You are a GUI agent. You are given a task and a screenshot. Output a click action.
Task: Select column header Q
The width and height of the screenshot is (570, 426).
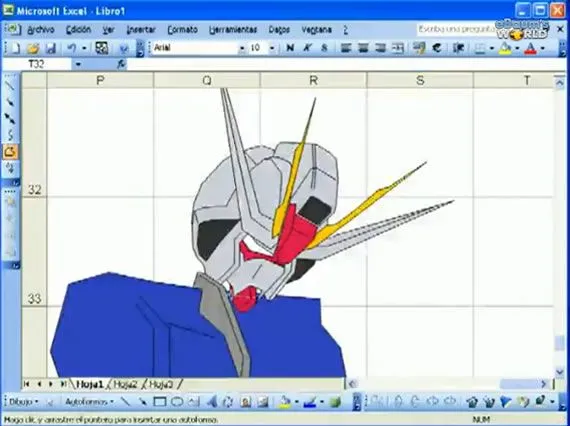206,80
